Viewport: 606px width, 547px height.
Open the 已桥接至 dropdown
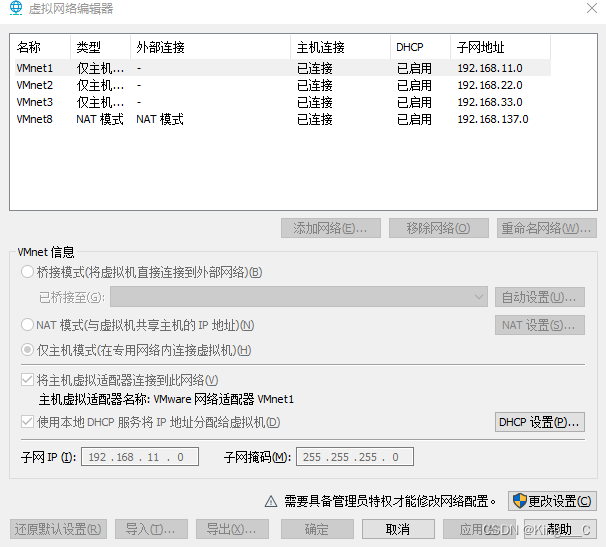pyautogui.click(x=299, y=297)
